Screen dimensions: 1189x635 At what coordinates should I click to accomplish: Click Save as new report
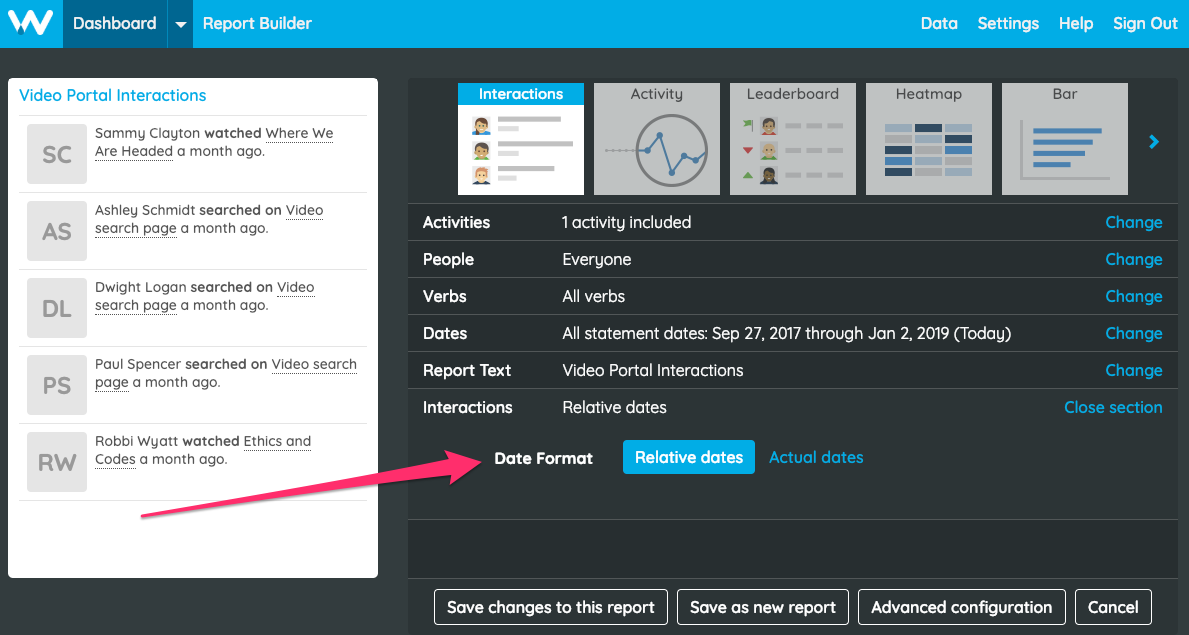tap(763, 607)
